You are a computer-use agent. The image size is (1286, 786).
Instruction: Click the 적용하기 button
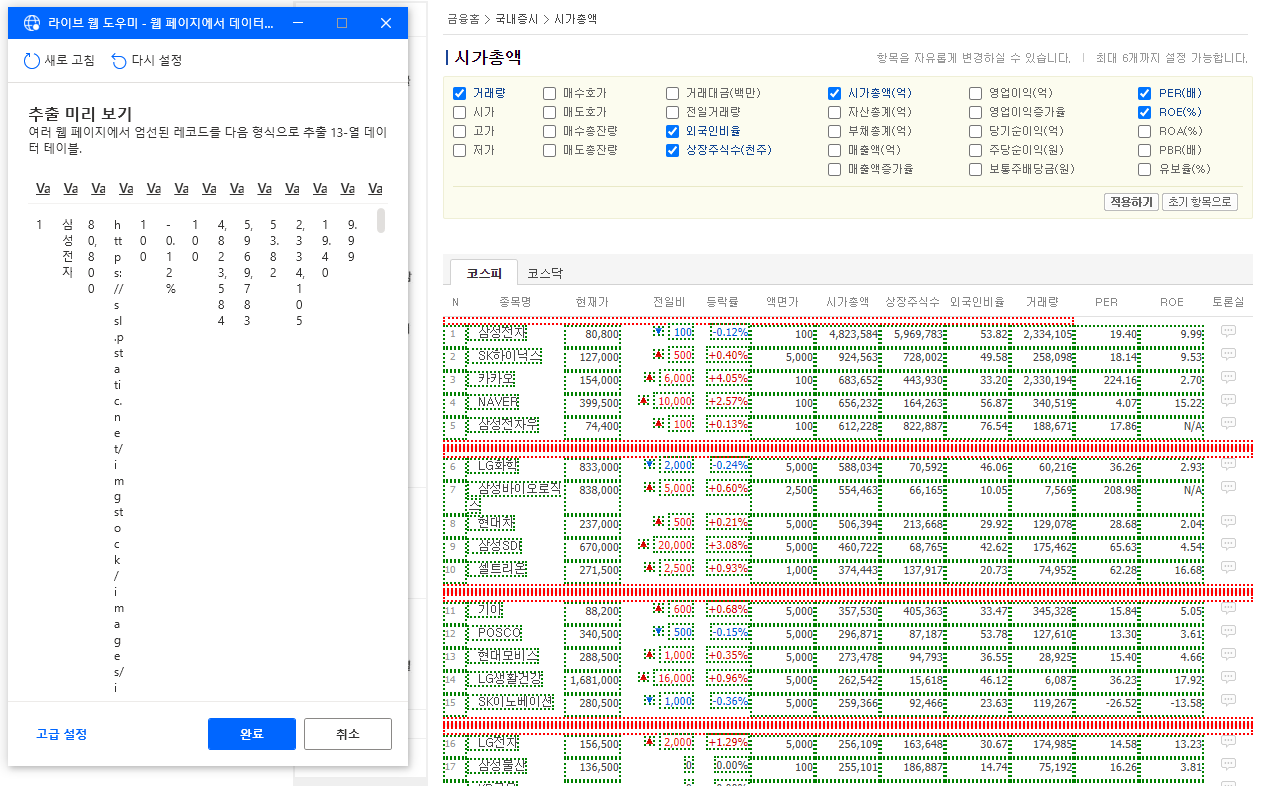(1131, 202)
